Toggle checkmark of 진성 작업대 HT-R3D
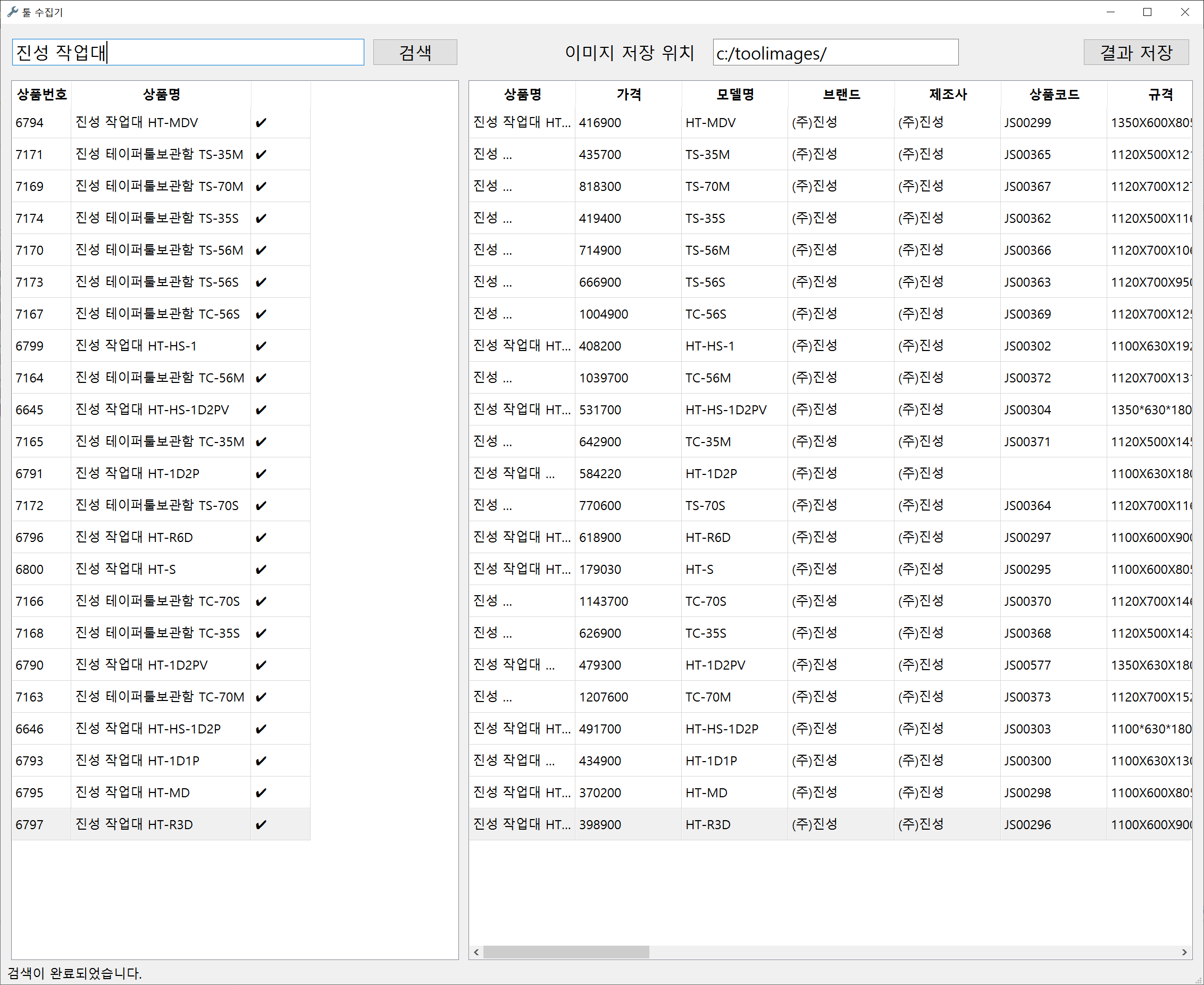The width and height of the screenshot is (1204, 985). tap(261, 824)
